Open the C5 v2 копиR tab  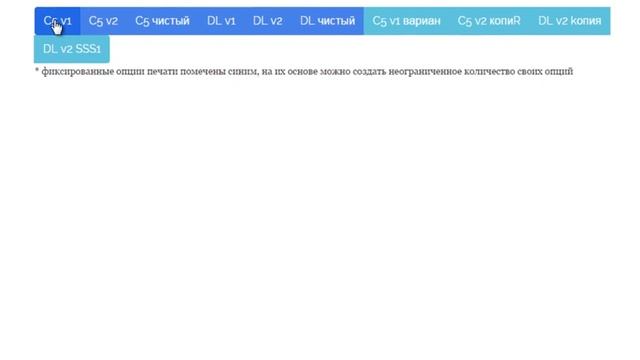489,21
